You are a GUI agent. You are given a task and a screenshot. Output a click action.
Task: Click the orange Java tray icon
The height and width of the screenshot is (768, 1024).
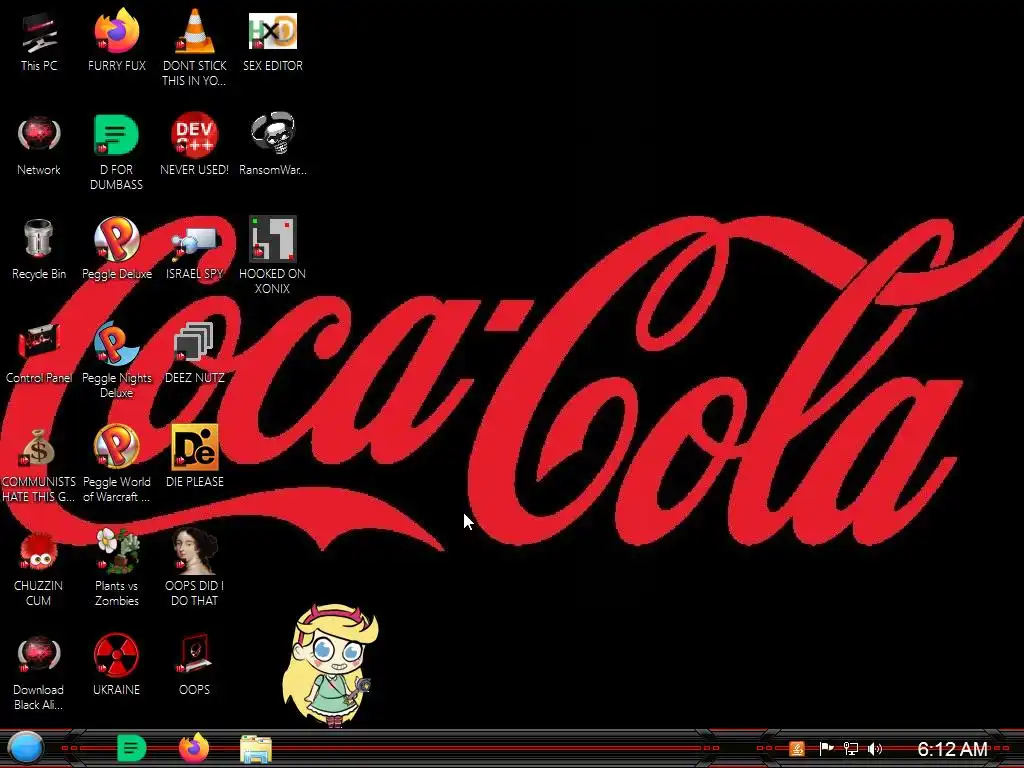797,749
